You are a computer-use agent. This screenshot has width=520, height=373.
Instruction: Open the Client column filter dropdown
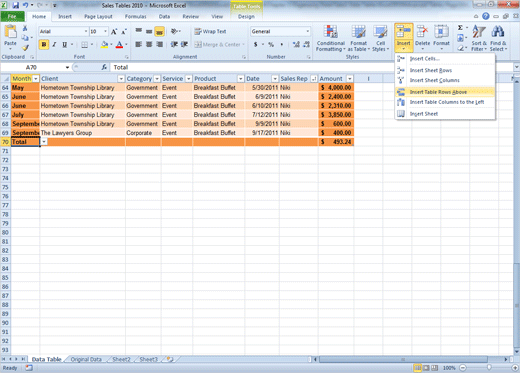pos(121,79)
